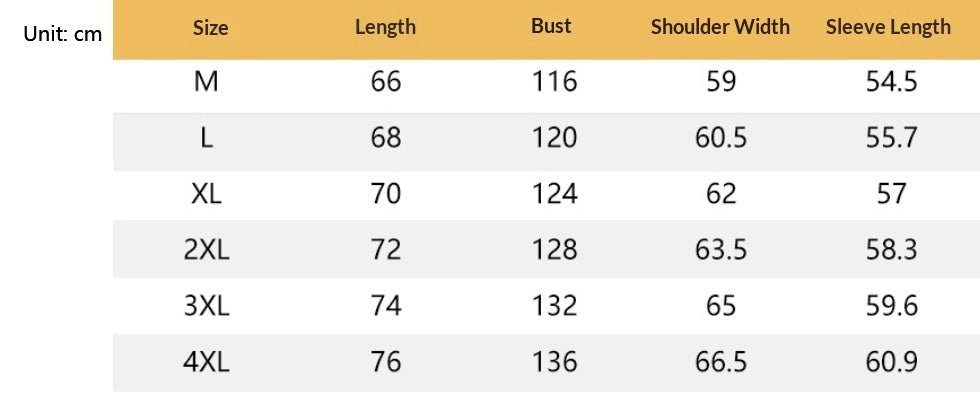Screen dimensions: 980x397
Task: Click sleeve length value 60.9
Action: coord(891,363)
